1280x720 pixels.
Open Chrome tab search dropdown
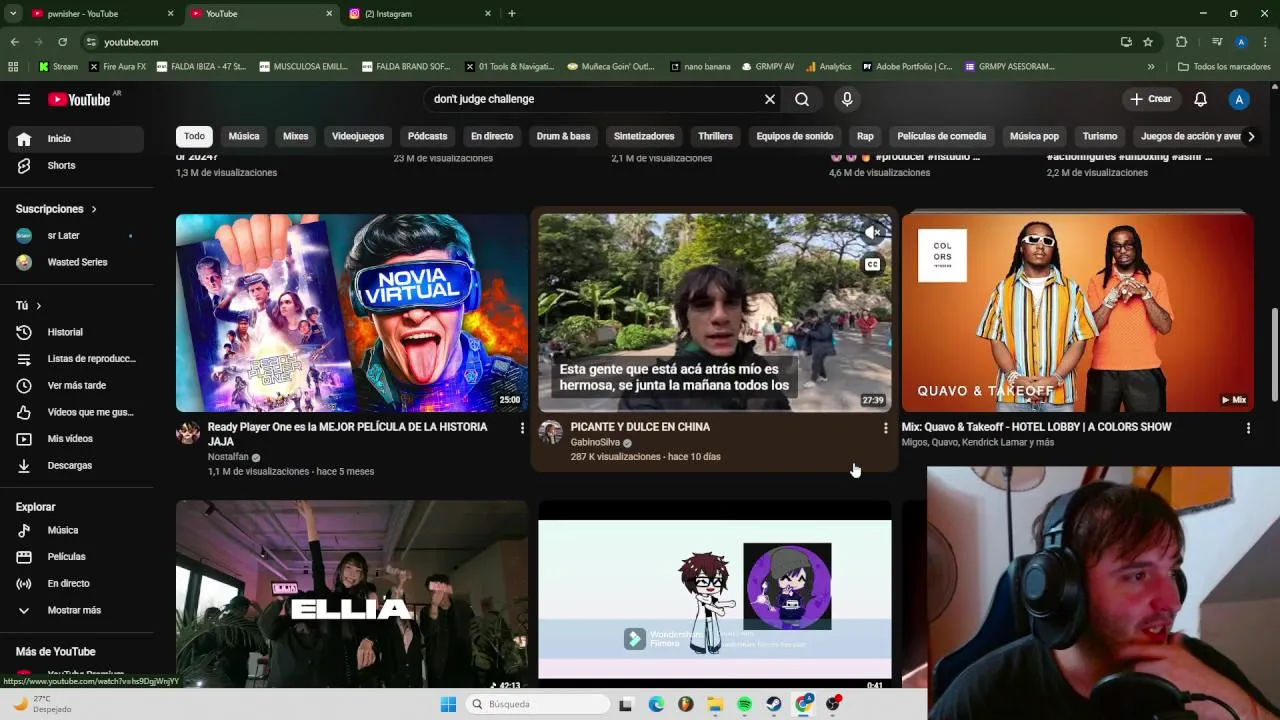tap(13, 14)
